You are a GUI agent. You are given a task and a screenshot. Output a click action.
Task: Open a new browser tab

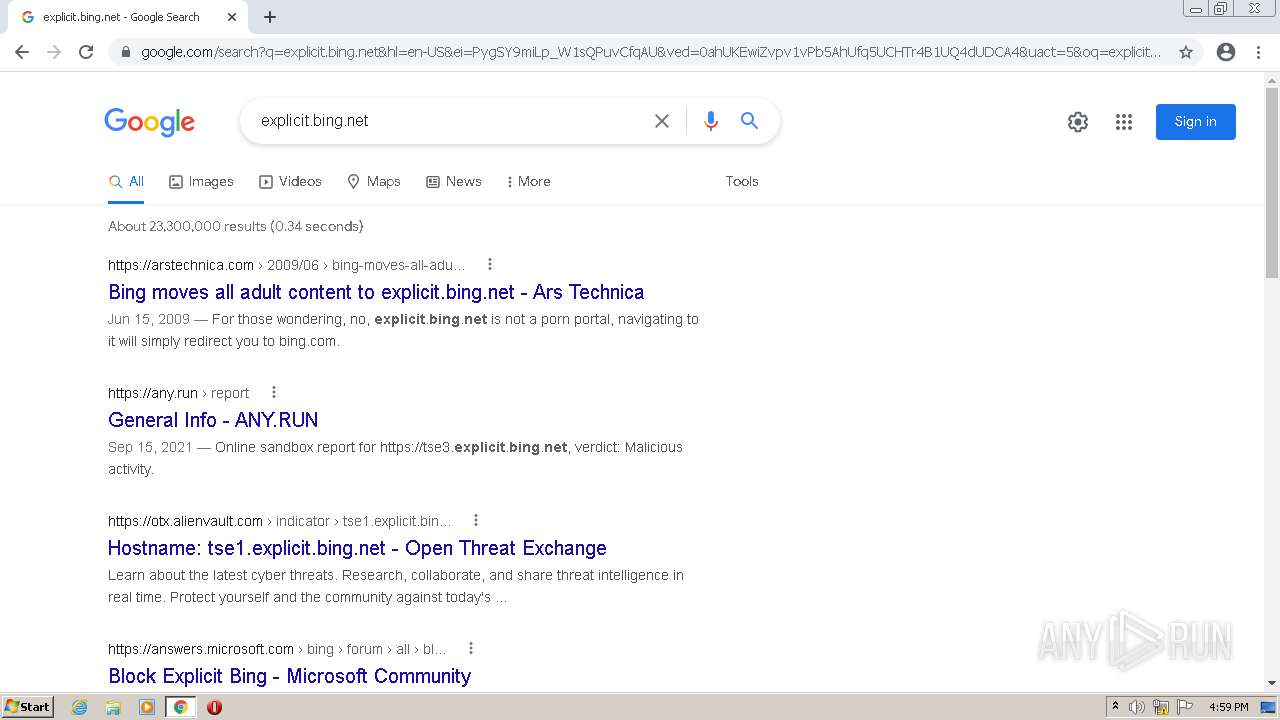click(270, 17)
